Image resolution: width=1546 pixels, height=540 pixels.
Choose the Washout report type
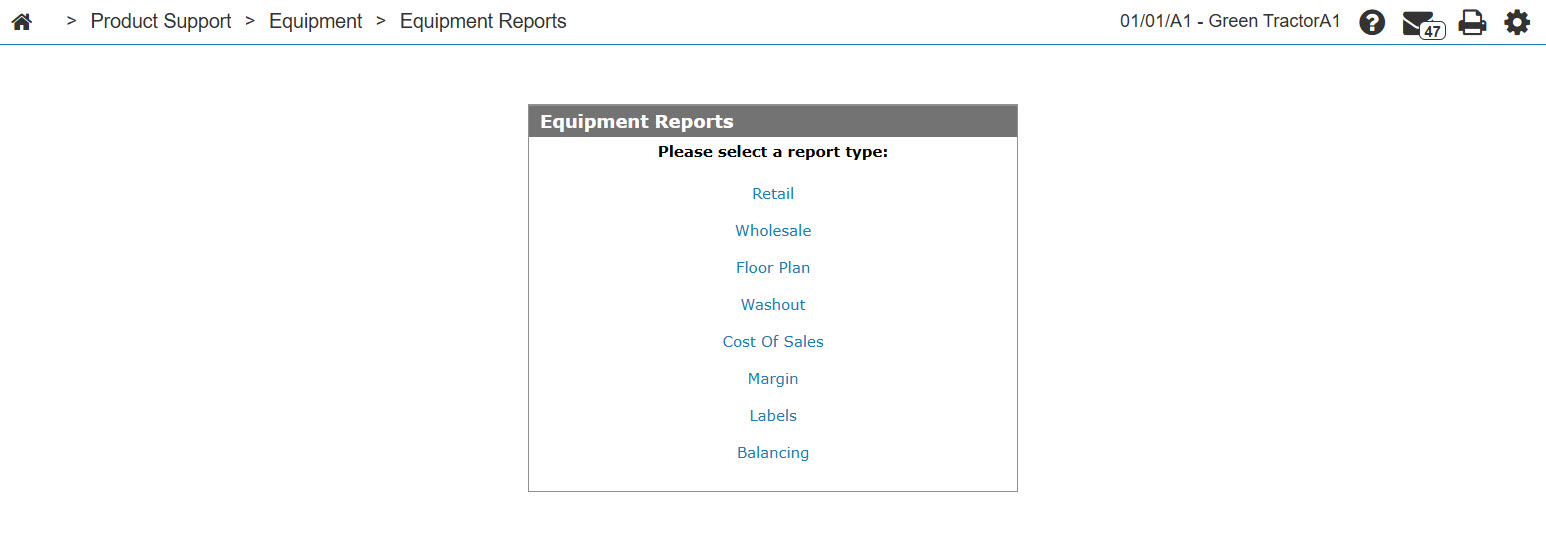pyautogui.click(x=773, y=305)
